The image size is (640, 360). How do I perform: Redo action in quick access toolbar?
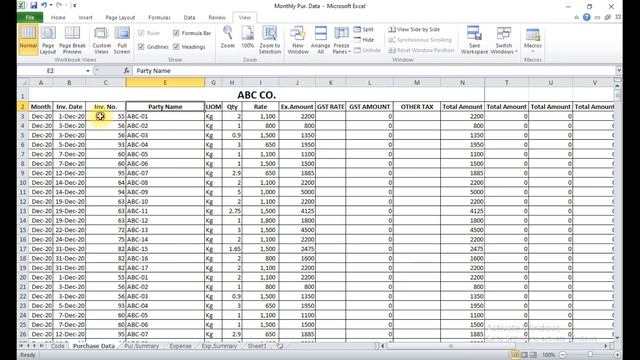coord(59,5)
